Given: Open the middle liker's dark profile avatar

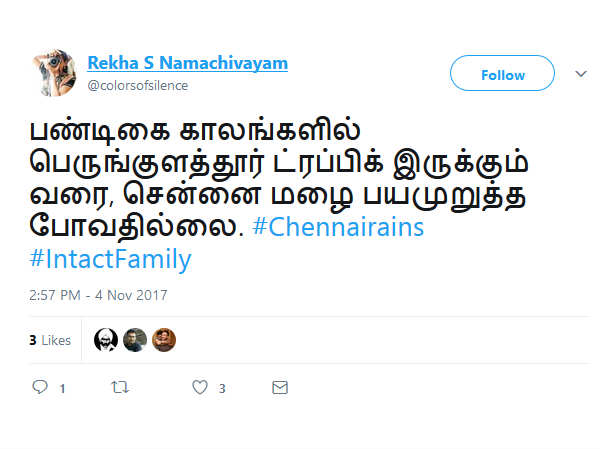Looking at the screenshot, I should (135, 340).
